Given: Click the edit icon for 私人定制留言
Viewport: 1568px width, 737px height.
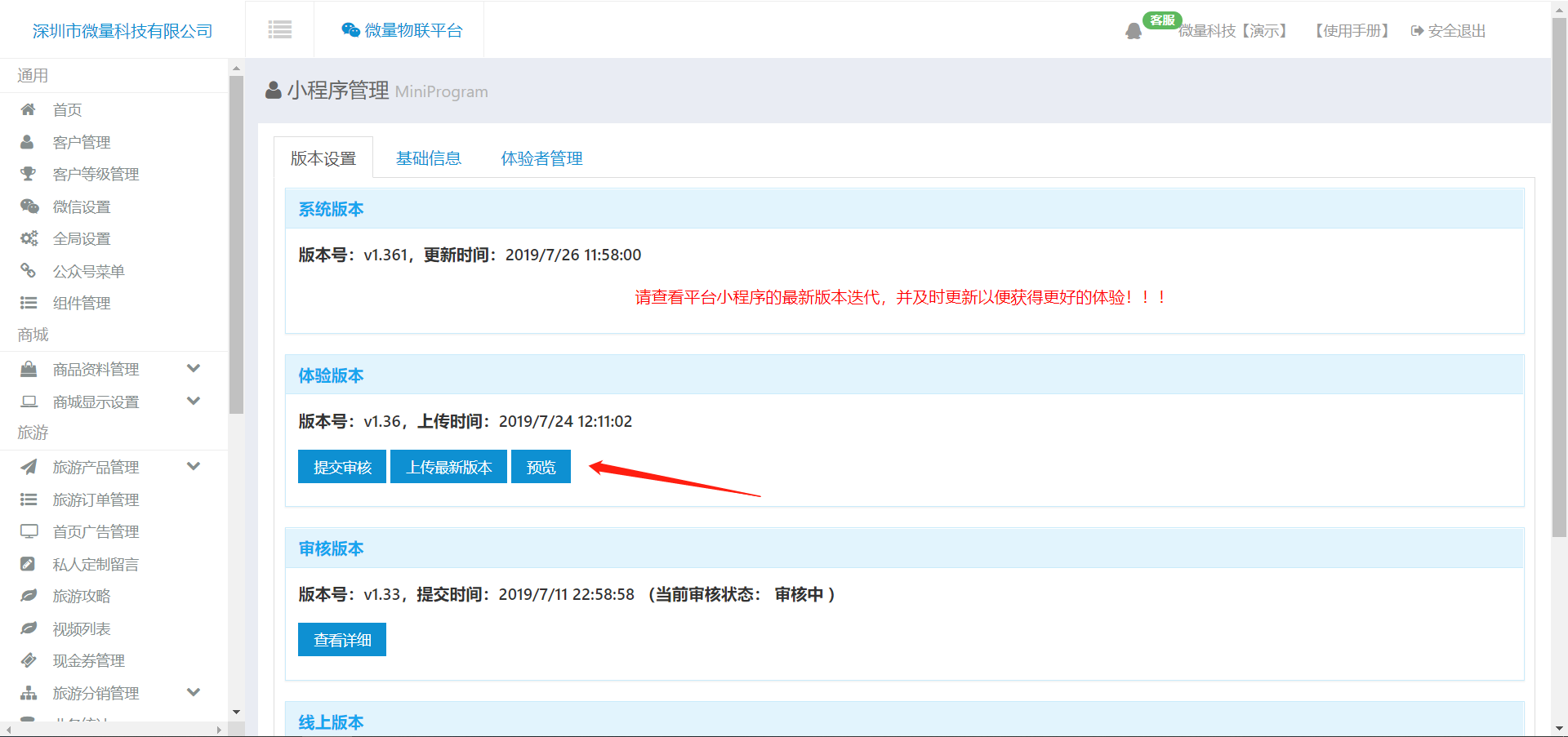Looking at the screenshot, I should click(28, 564).
